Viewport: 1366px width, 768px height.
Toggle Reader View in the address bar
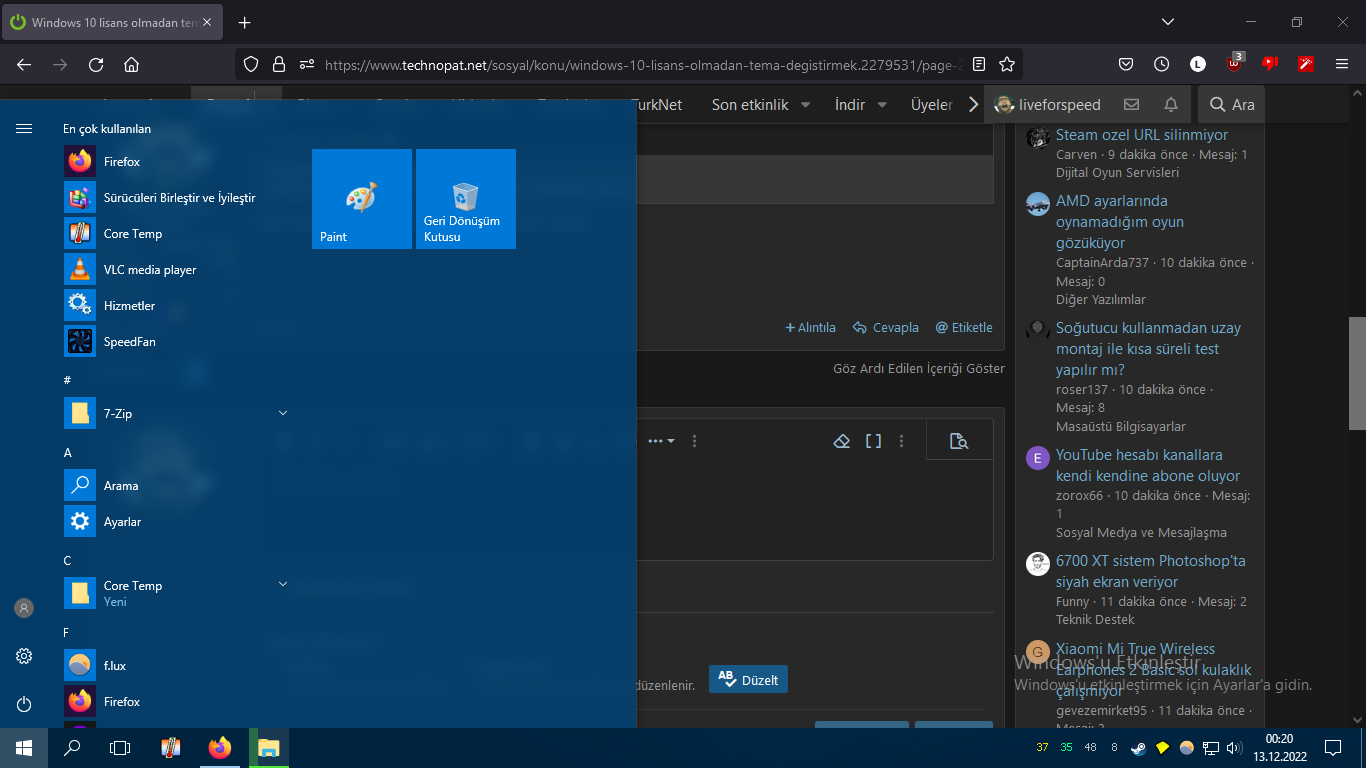pos(979,64)
